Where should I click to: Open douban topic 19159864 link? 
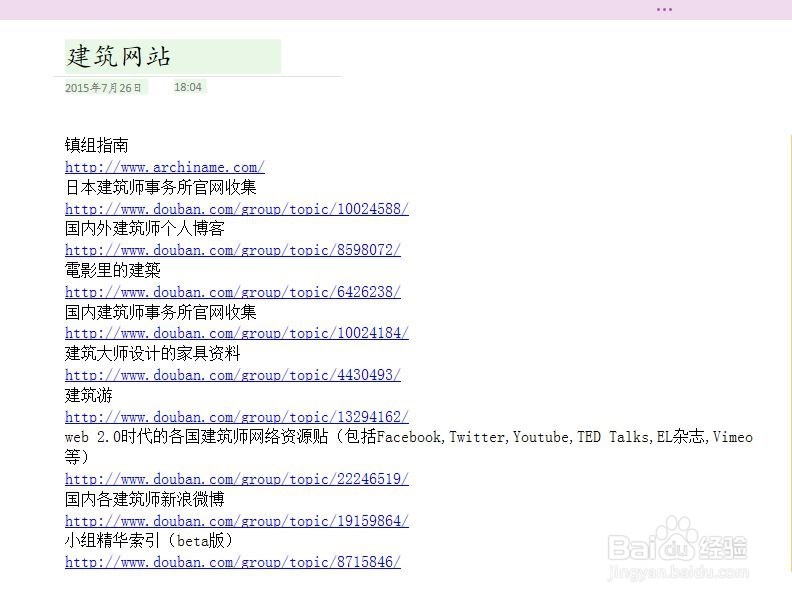pos(237,521)
